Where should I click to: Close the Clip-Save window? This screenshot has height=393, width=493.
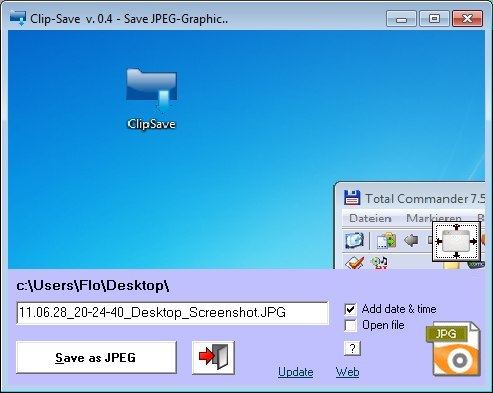pyautogui.click(x=467, y=18)
